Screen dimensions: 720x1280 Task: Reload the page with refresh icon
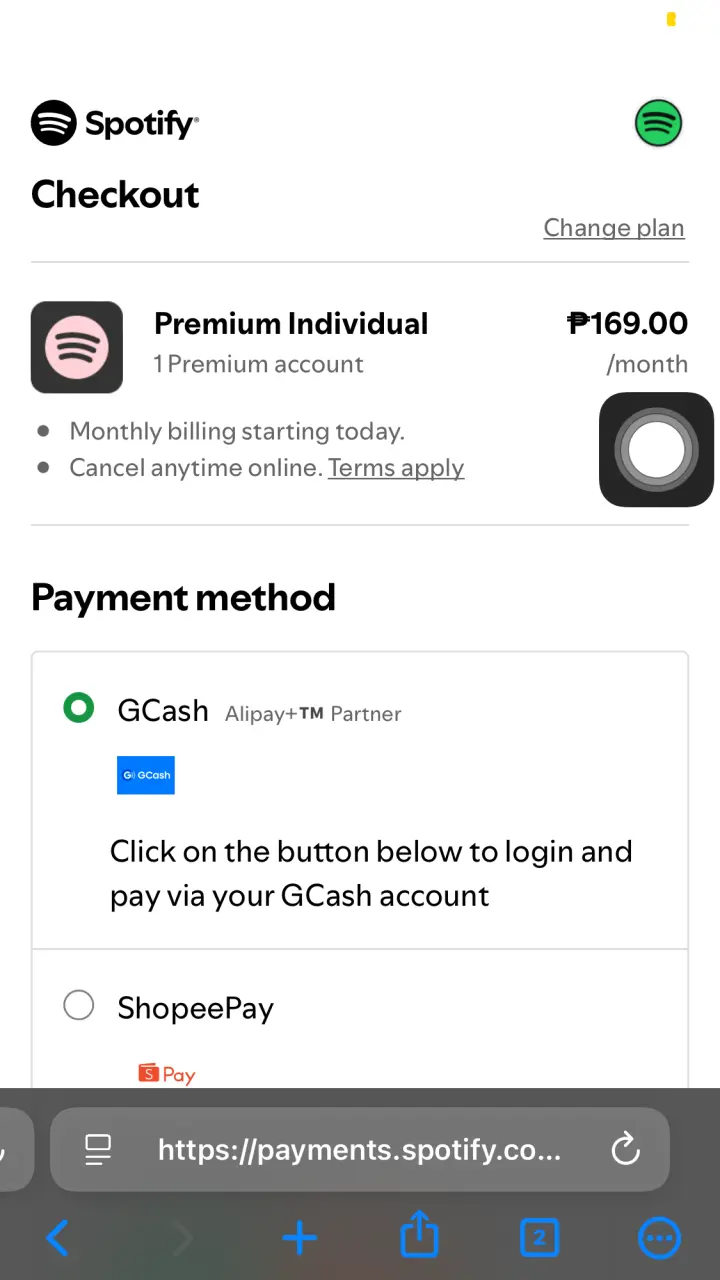coord(625,1149)
